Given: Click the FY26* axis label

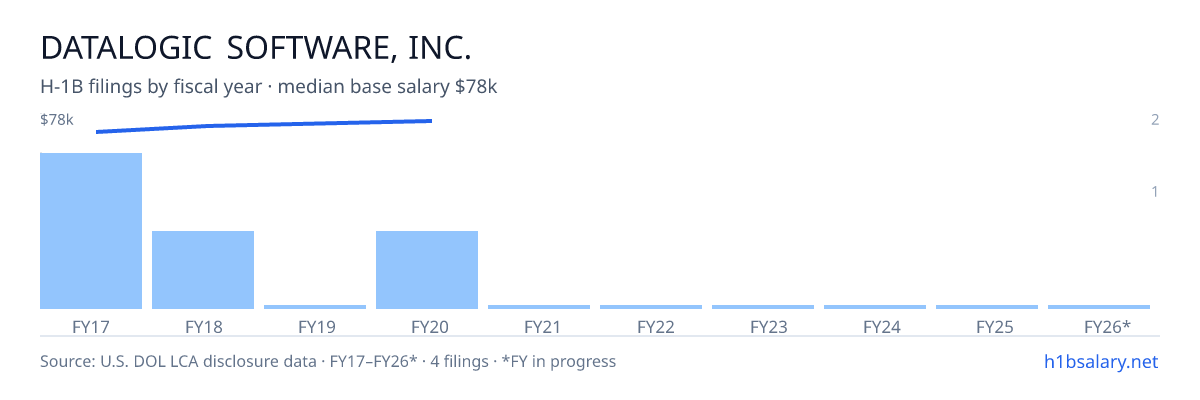Looking at the screenshot, I should click(1107, 326).
